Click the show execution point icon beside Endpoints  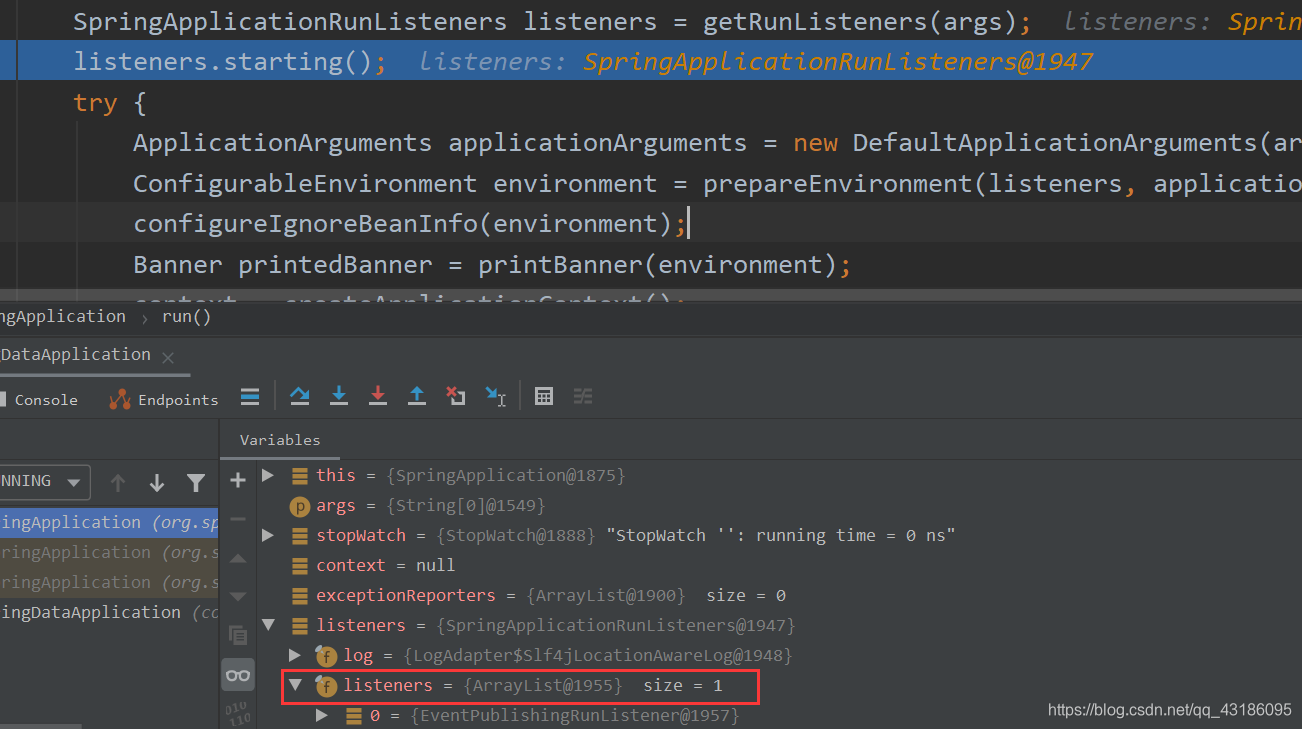click(250, 397)
